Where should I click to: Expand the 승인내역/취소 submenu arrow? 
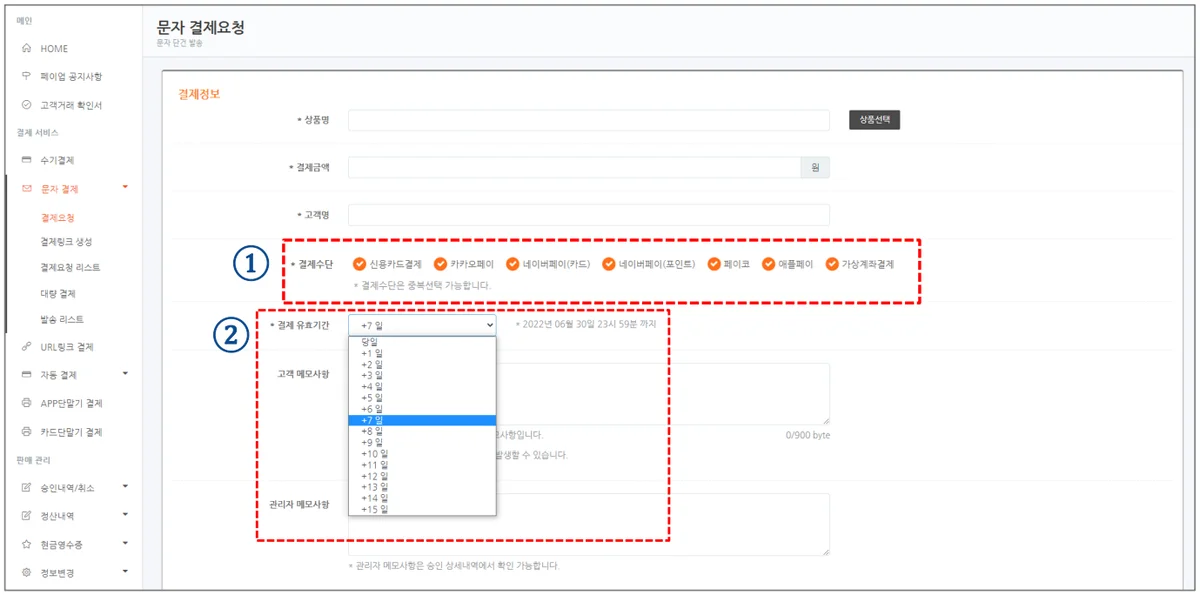click(125, 486)
